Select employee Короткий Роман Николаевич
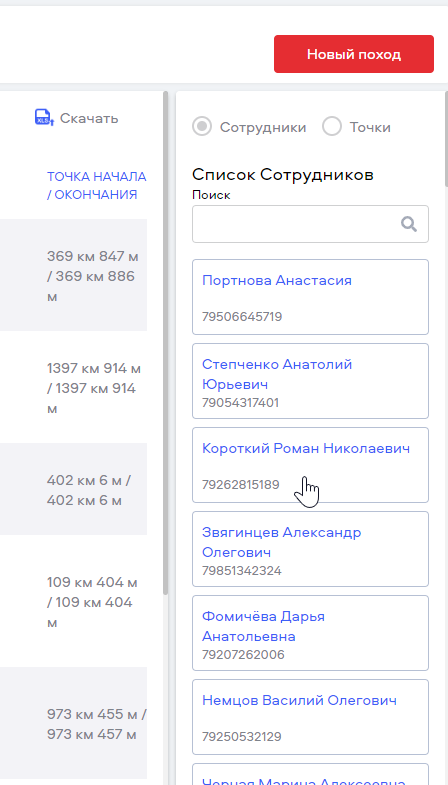Viewport: 448px width, 785px height. [310, 465]
